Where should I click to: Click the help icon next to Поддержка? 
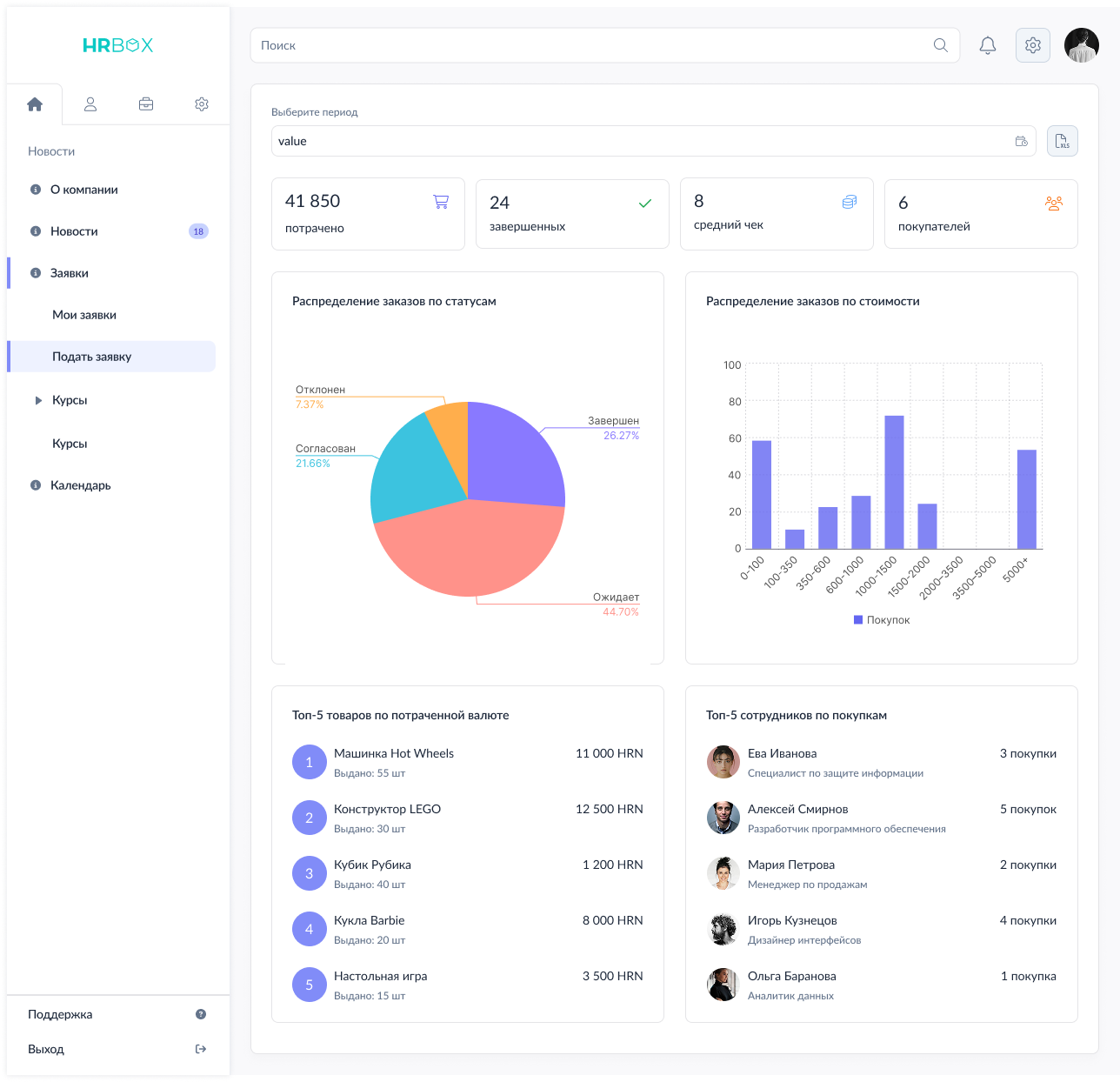(x=201, y=1013)
